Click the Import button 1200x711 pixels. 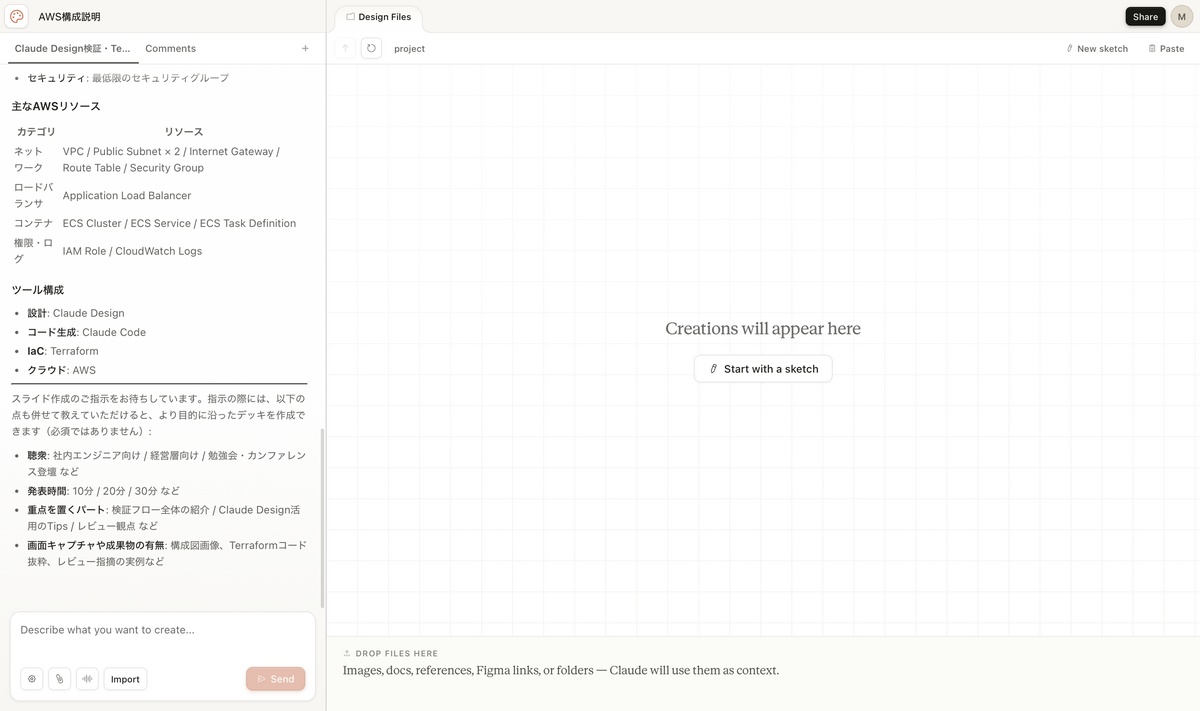(125, 679)
